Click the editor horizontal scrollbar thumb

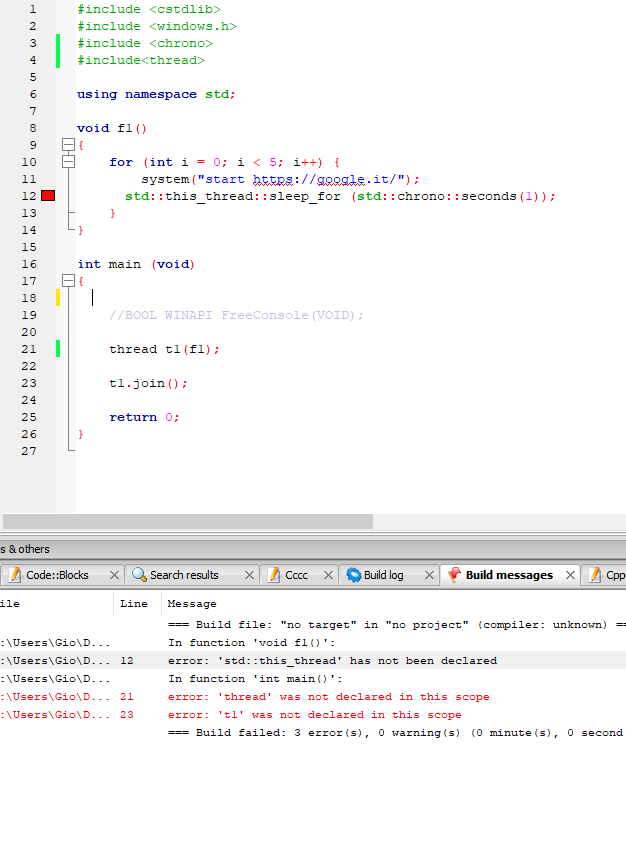click(x=188, y=521)
